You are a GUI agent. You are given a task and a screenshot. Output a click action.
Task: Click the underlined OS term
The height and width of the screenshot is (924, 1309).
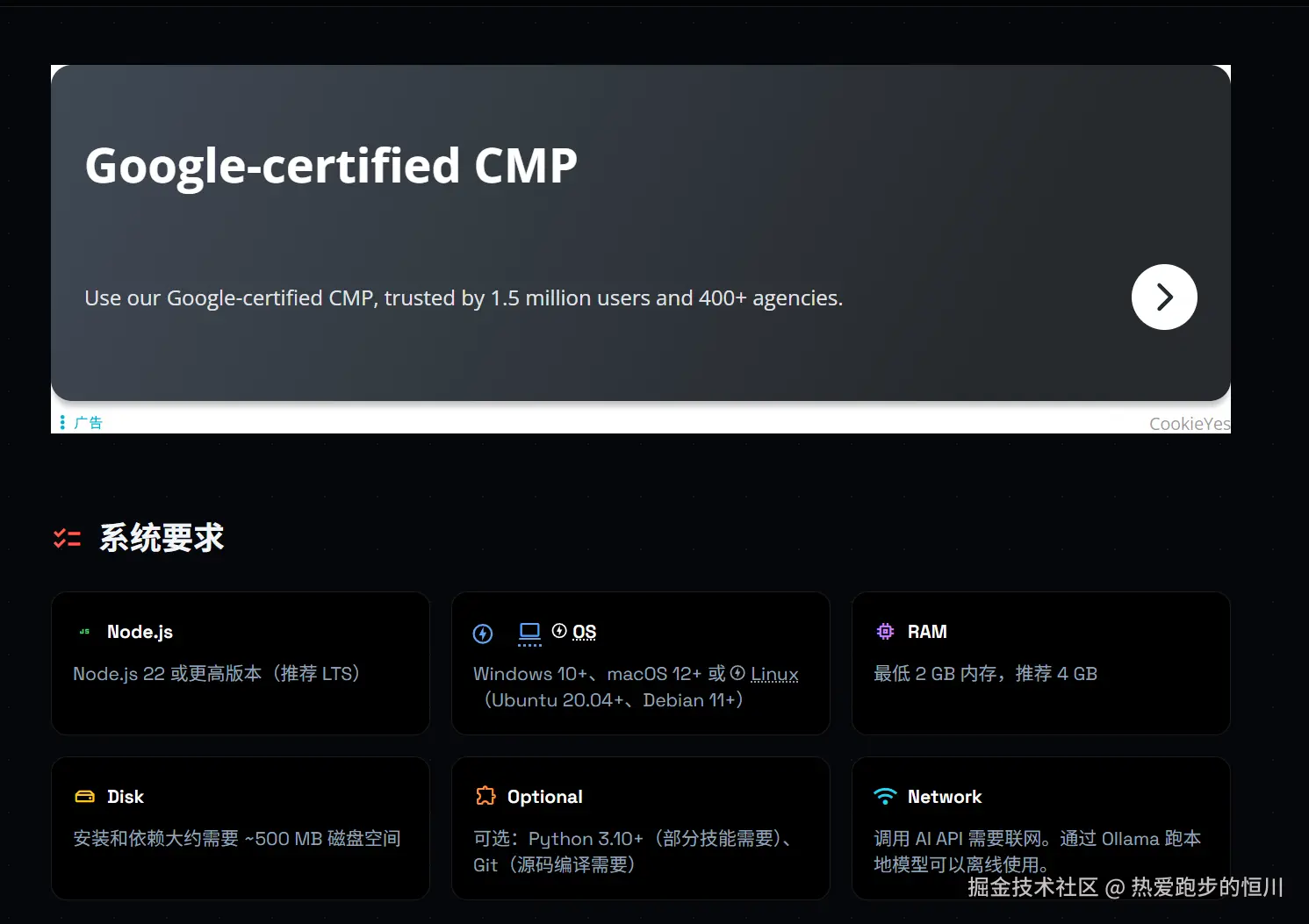pyautogui.click(x=585, y=632)
